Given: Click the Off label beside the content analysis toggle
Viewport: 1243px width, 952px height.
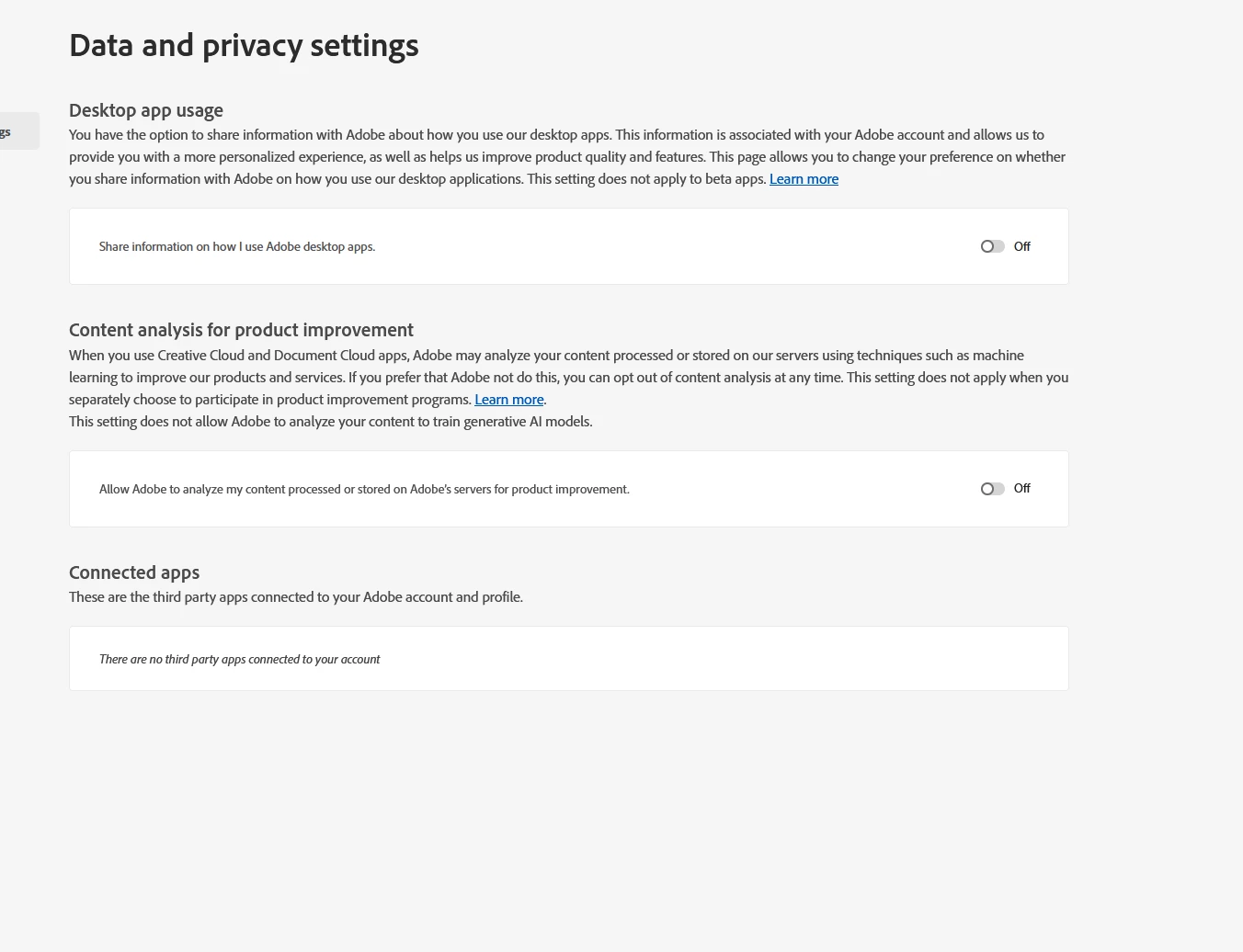Looking at the screenshot, I should pos(1021,489).
